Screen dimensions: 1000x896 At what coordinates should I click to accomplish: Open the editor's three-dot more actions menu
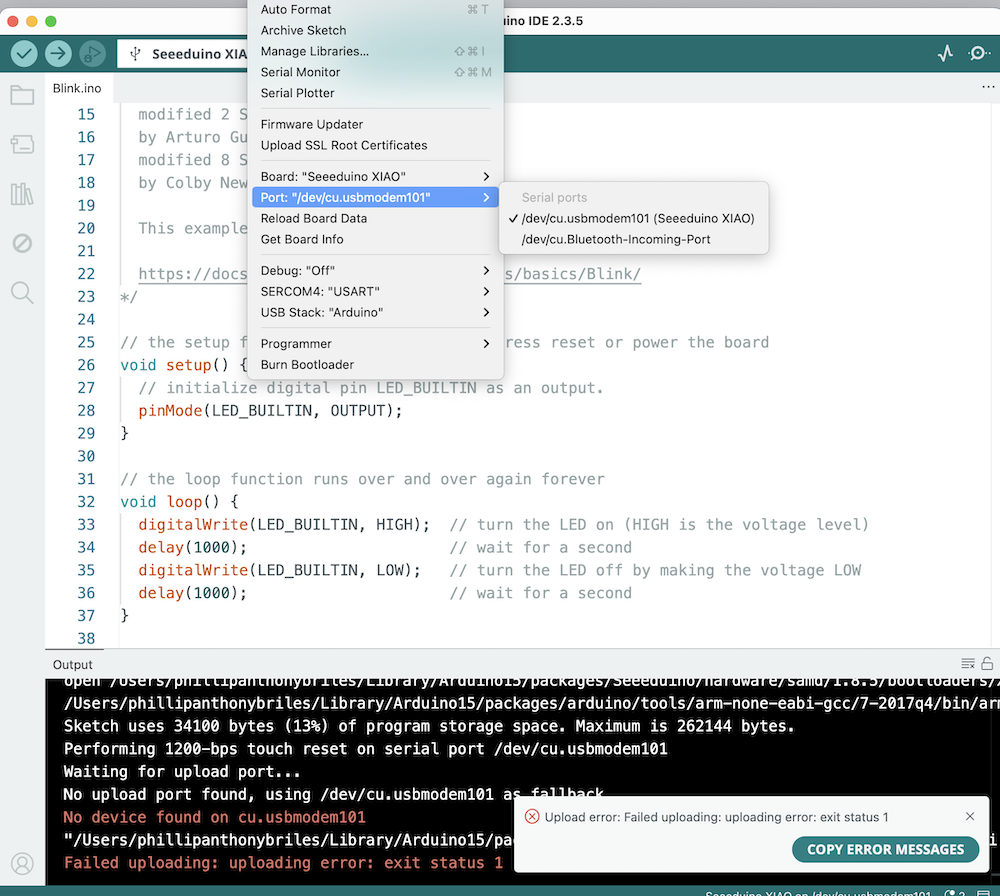(x=988, y=87)
